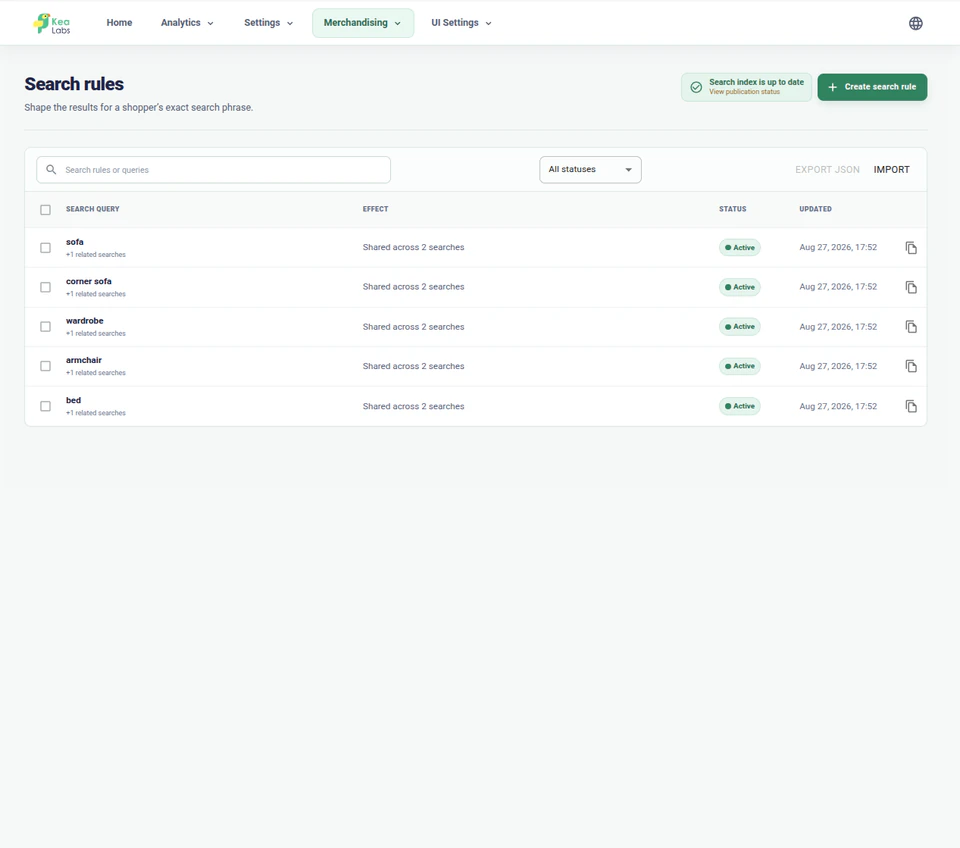Tick the bed rule checkbox
Image resolution: width=960 pixels, height=848 pixels.
tap(45, 406)
